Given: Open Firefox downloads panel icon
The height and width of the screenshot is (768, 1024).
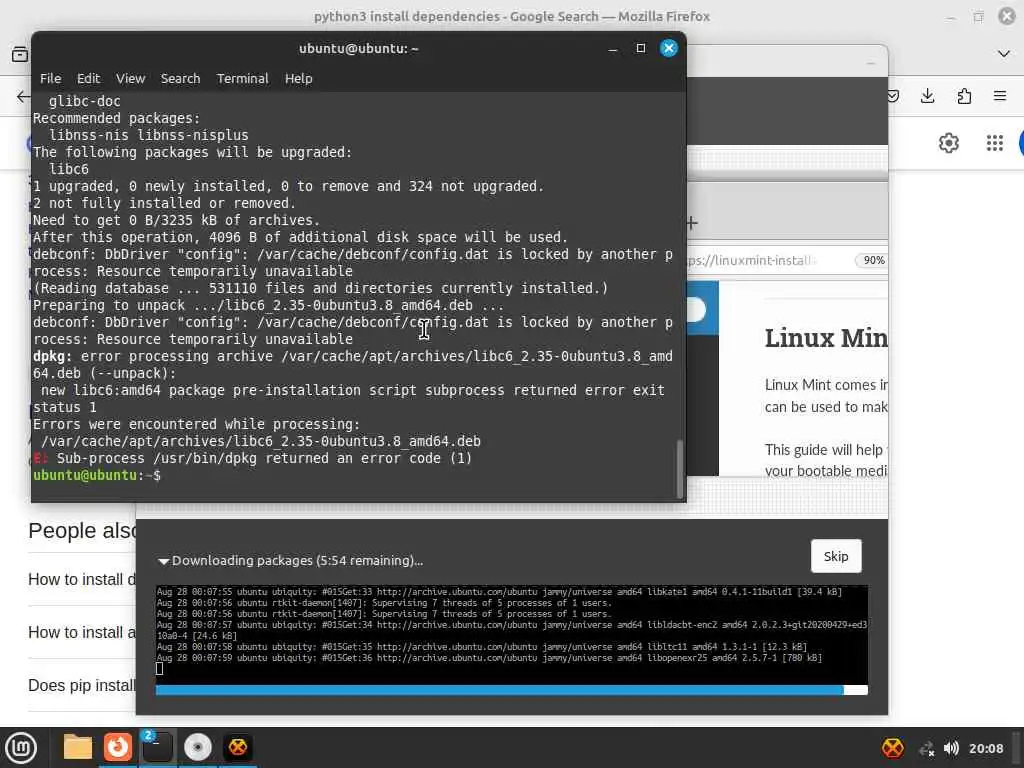Looking at the screenshot, I should pos(927,96).
